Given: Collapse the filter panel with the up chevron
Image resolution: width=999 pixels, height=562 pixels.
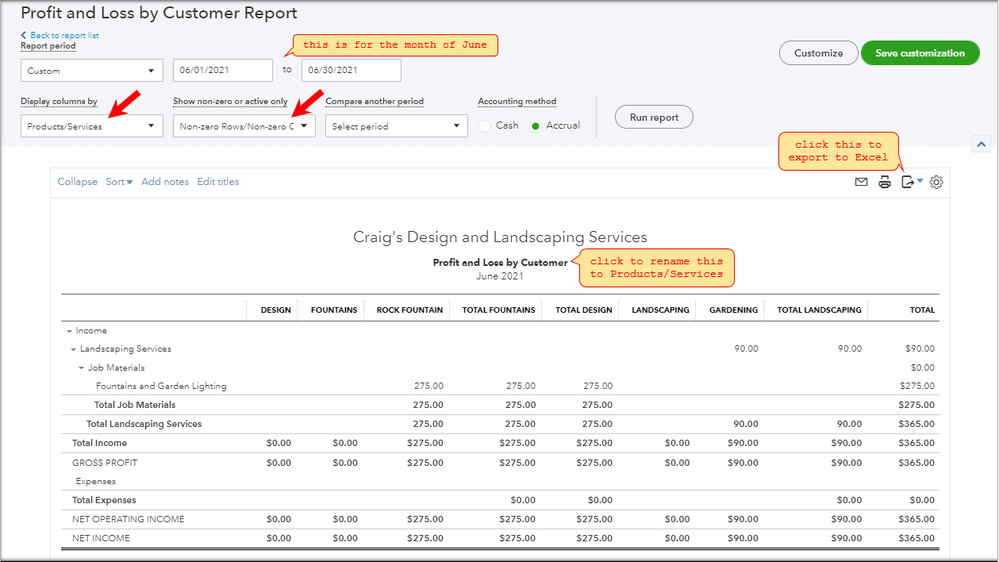Looking at the screenshot, I should pyautogui.click(x=981, y=144).
